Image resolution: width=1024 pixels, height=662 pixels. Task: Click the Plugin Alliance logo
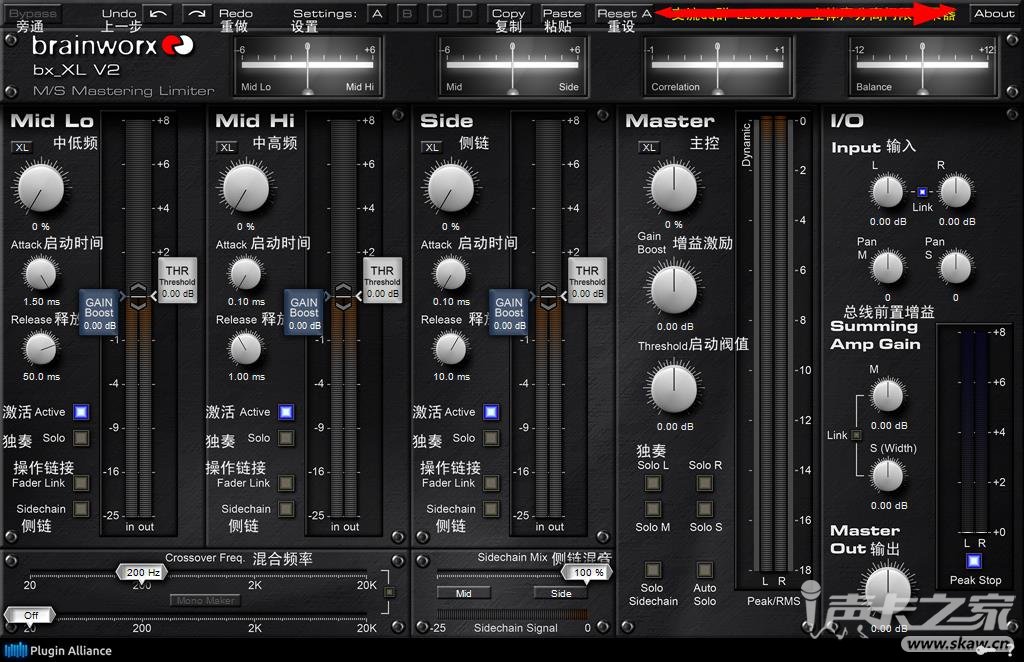tap(57, 650)
